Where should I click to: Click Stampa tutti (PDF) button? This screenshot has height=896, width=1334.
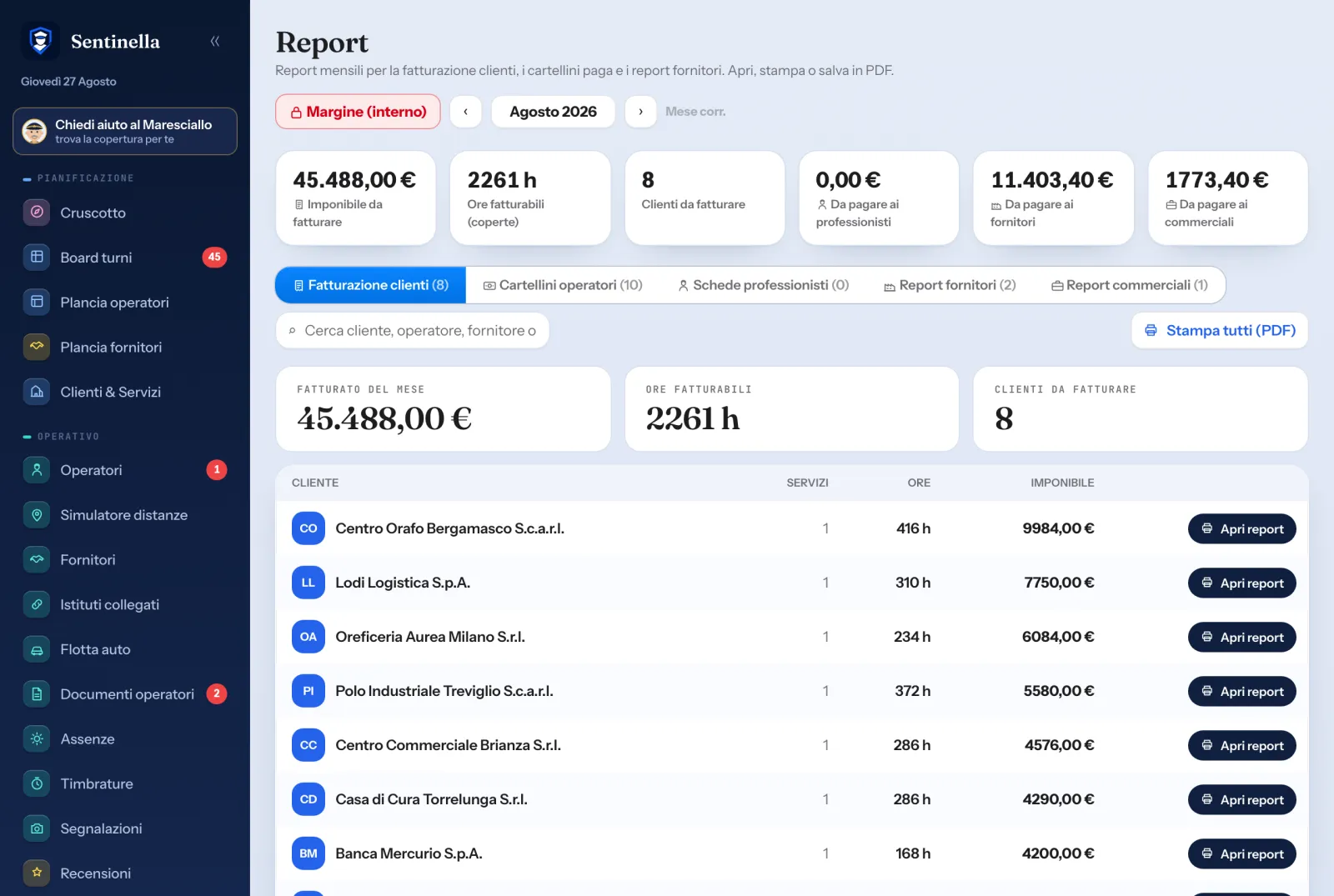point(1220,331)
